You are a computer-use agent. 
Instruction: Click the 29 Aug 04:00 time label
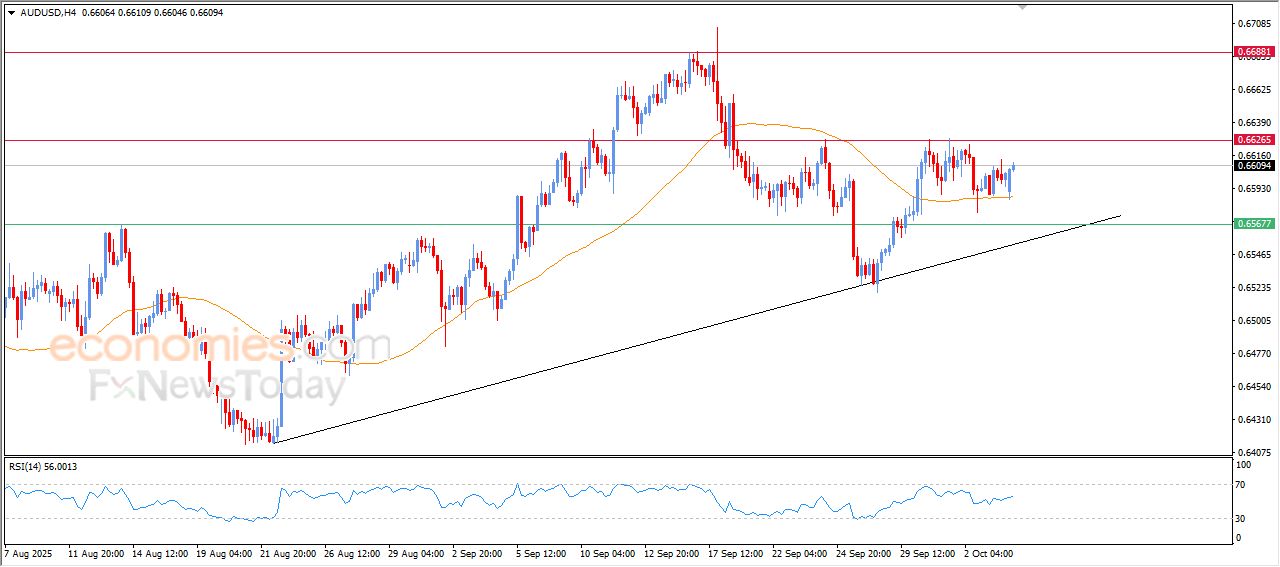point(415,552)
